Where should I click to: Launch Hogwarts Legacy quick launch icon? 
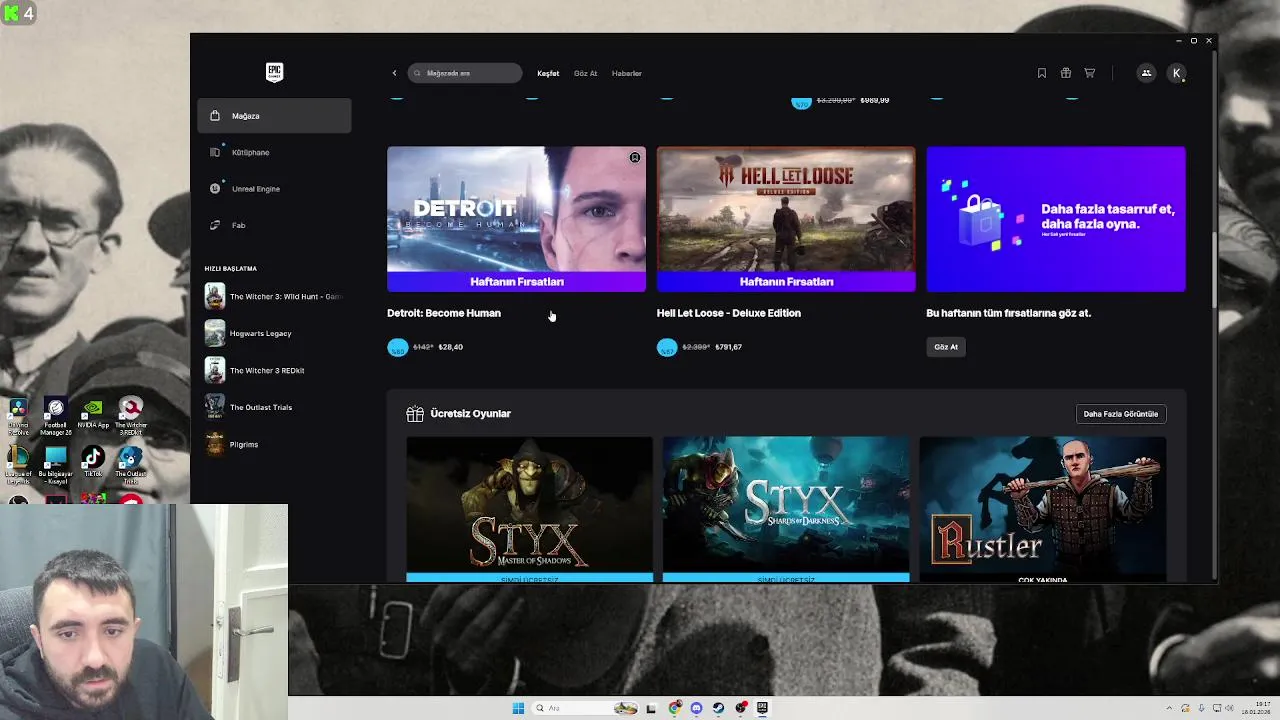[215, 333]
